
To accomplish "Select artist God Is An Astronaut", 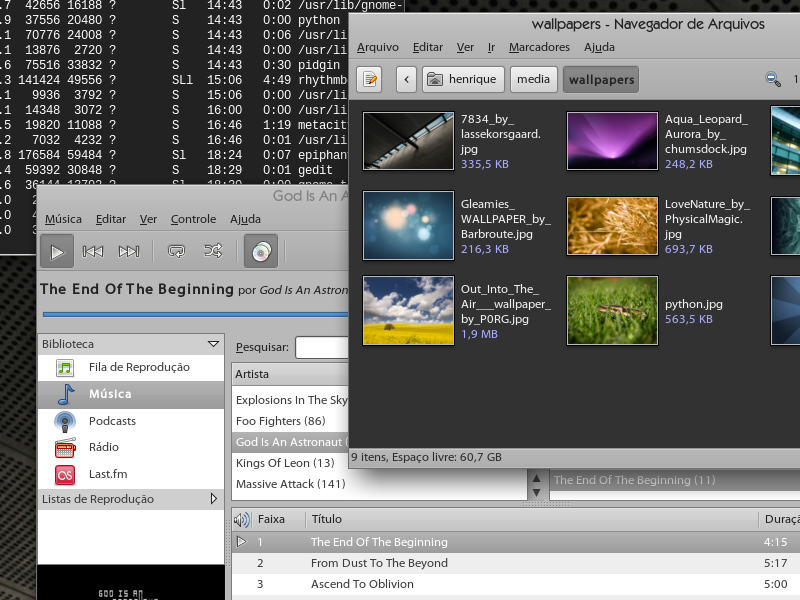I will (x=290, y=442).
